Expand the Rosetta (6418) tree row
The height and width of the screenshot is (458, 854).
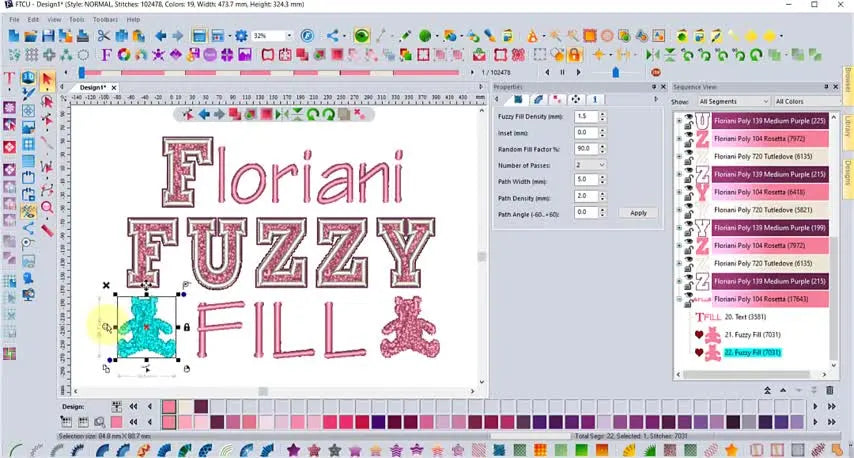pyautogui.click(x=679, y=192)
